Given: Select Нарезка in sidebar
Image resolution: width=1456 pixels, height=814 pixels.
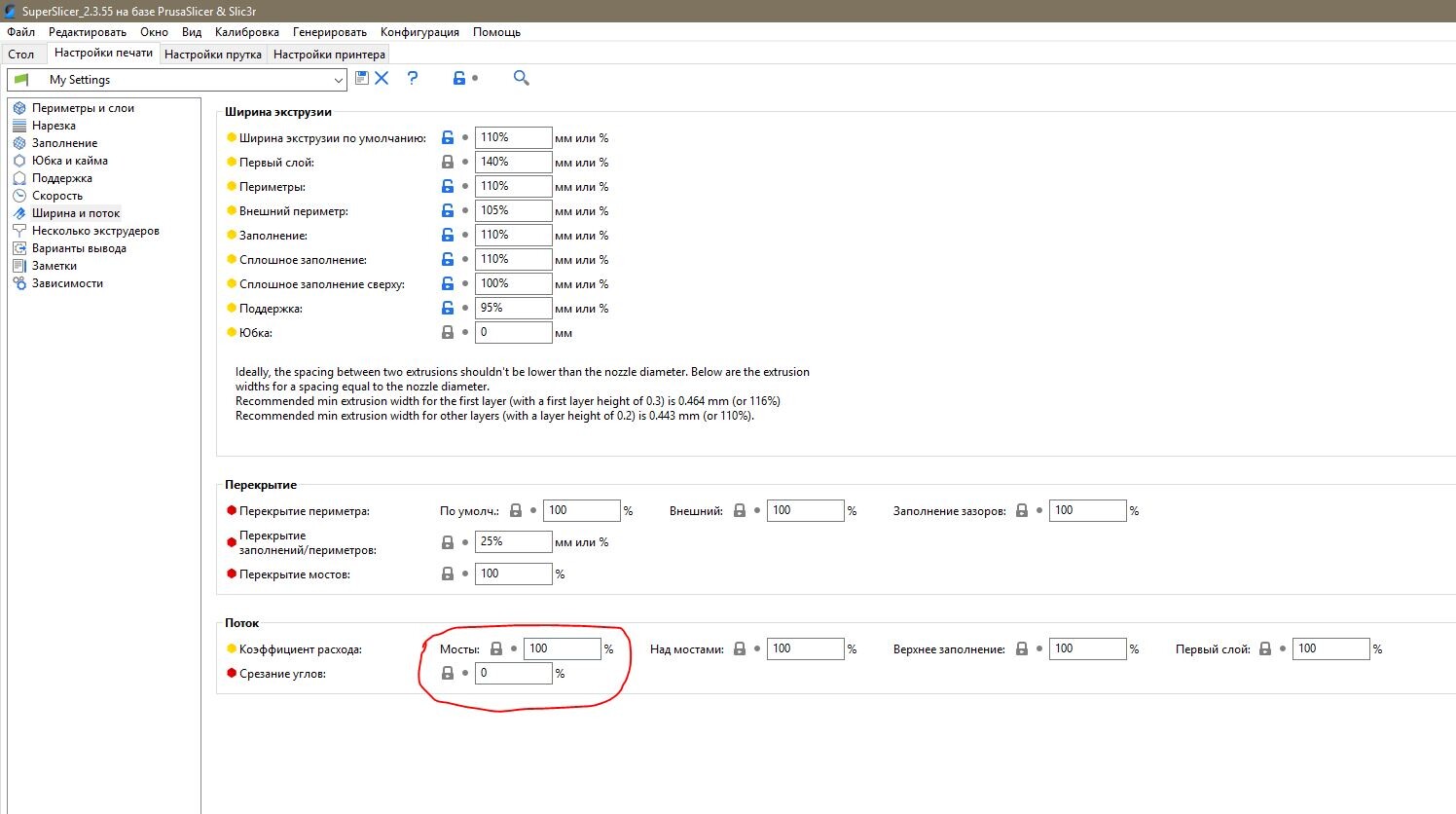Looking at the screenshot, I should [x=54, y=126].
